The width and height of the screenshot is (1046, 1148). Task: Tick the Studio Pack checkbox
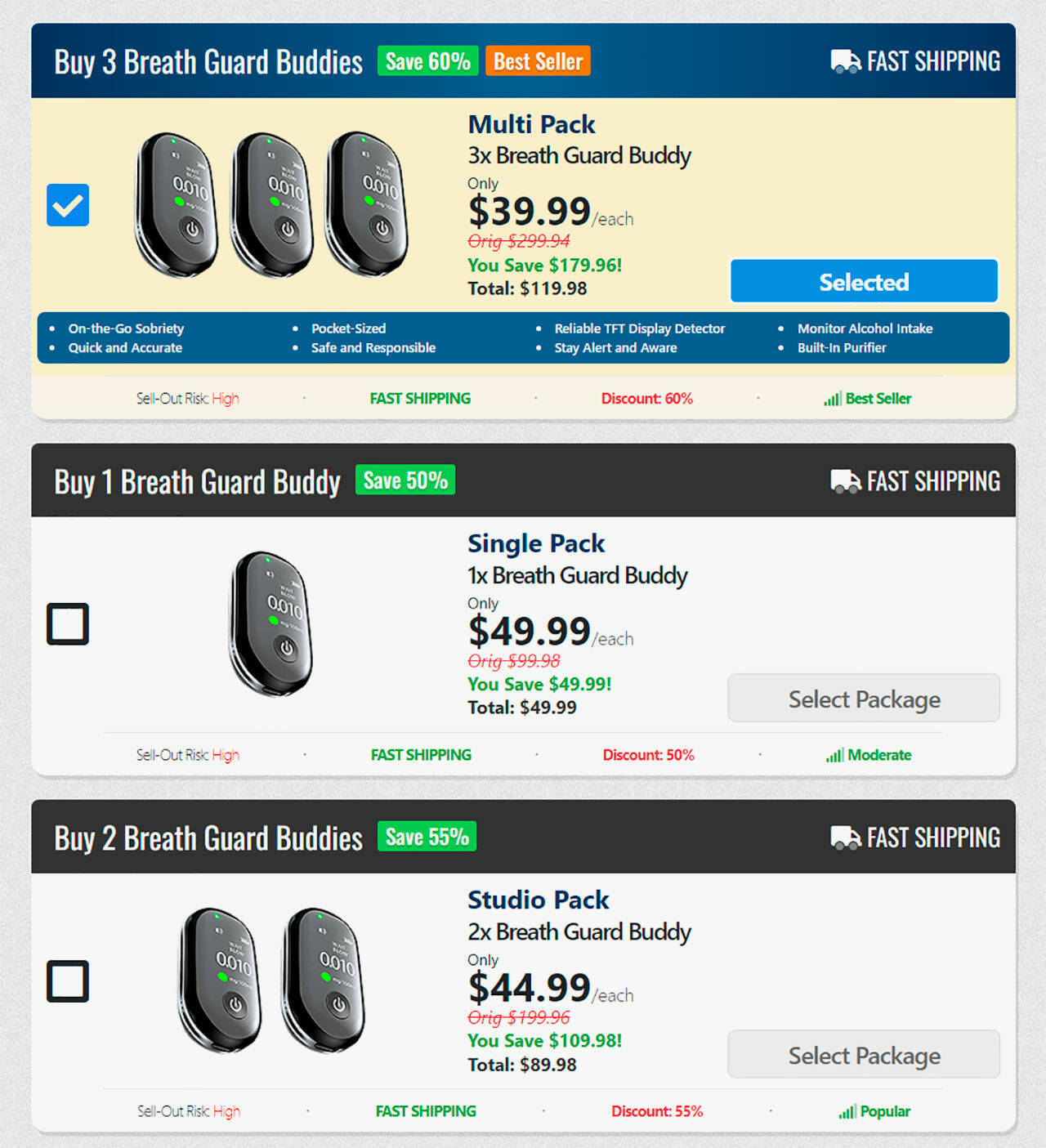click(68, 981)
